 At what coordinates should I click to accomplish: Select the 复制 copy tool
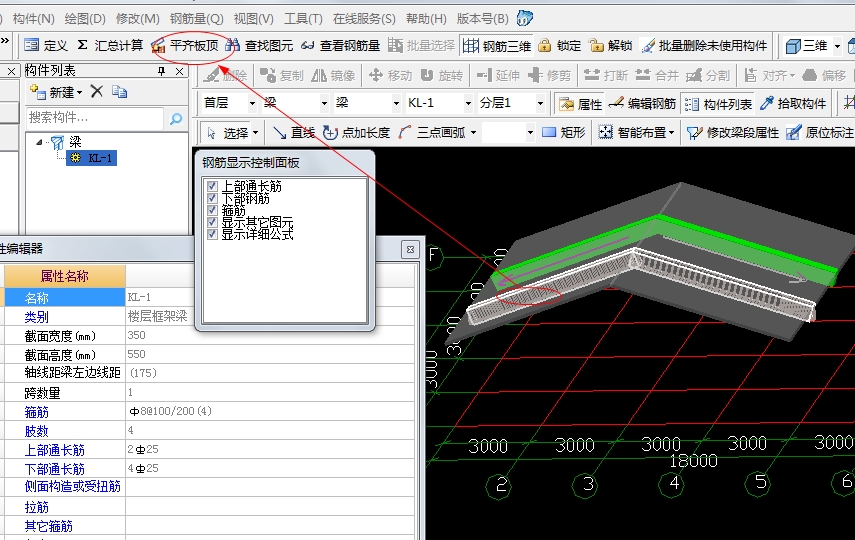[281, 75]
